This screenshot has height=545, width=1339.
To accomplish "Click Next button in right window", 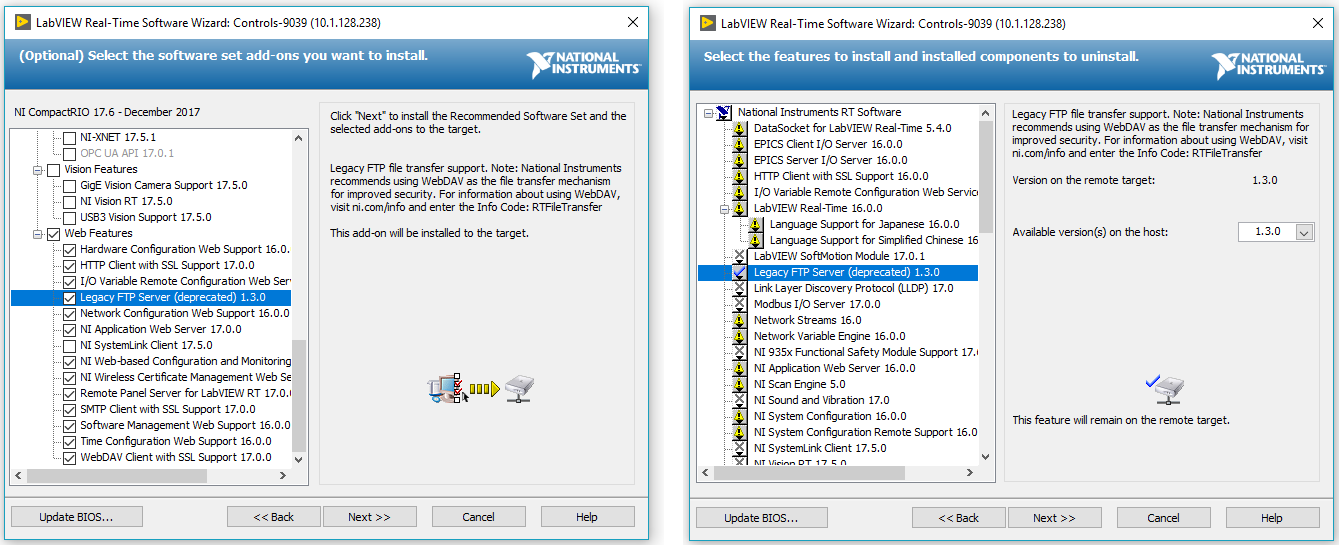I will (1054, 518).
